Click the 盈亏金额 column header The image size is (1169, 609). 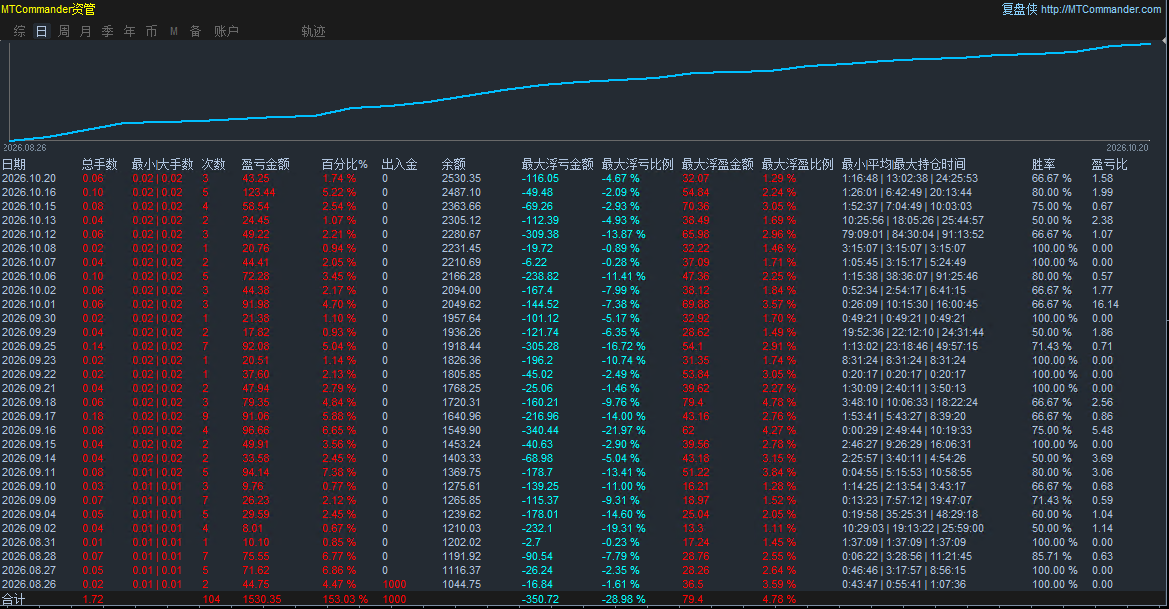265,164
